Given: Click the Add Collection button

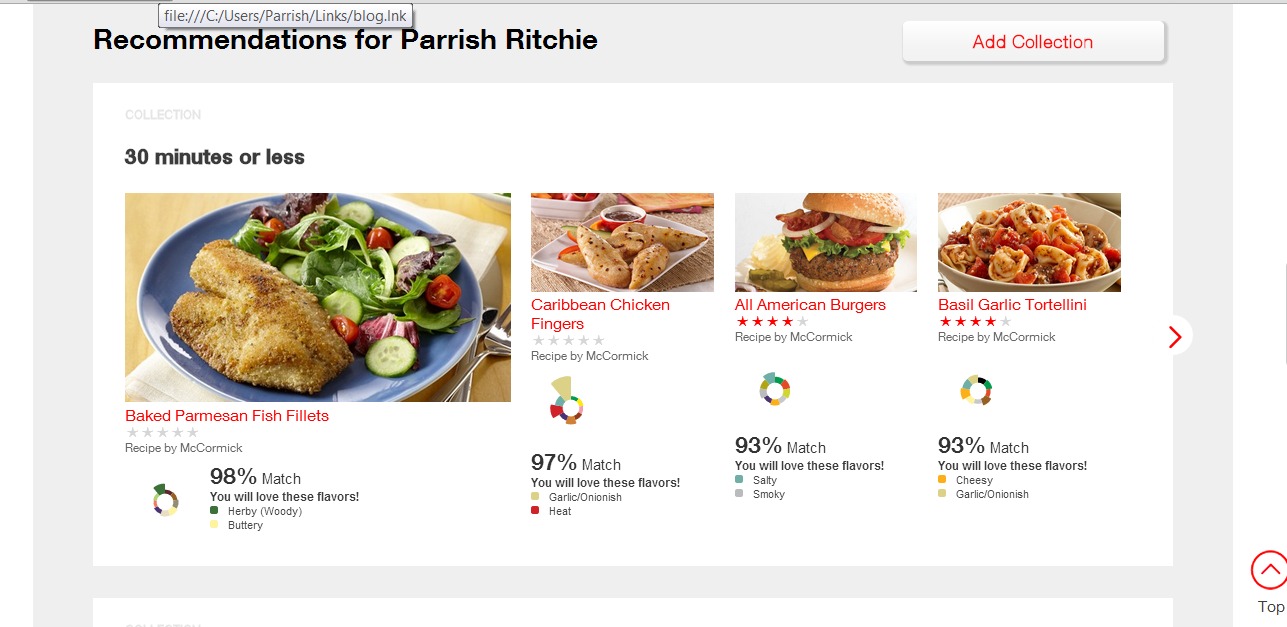Looking at the screenshot, I should (1033, 42).
